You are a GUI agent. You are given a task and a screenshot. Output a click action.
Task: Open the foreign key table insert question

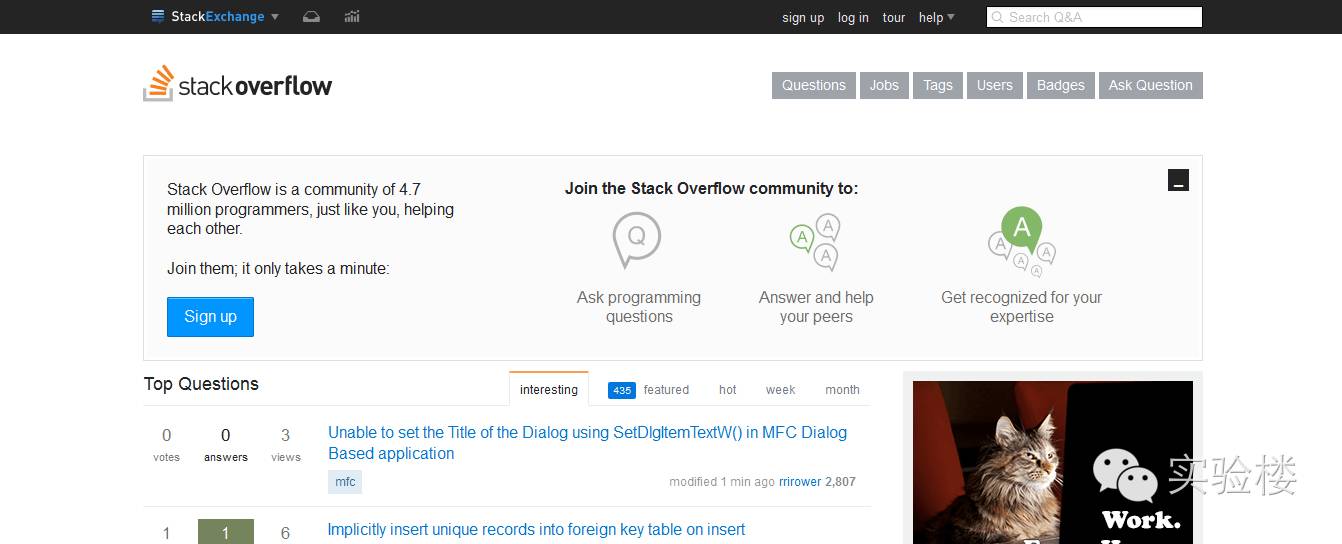pyautogui.click(x=536, y=530)
